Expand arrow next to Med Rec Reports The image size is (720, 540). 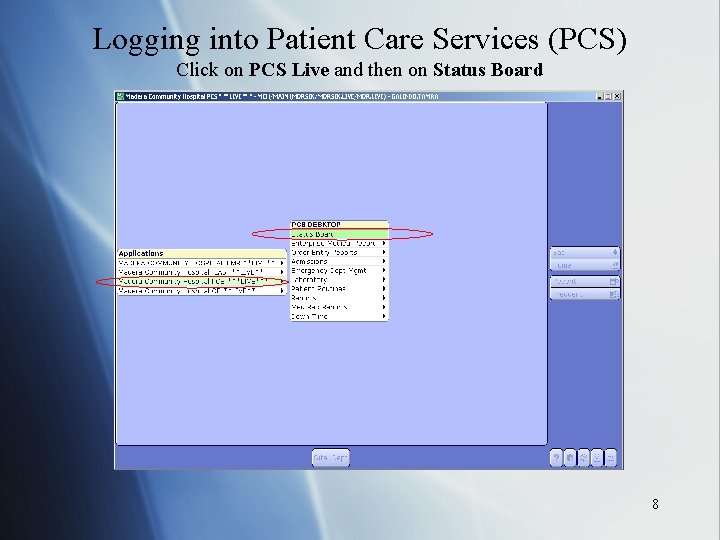coord(384,307)
